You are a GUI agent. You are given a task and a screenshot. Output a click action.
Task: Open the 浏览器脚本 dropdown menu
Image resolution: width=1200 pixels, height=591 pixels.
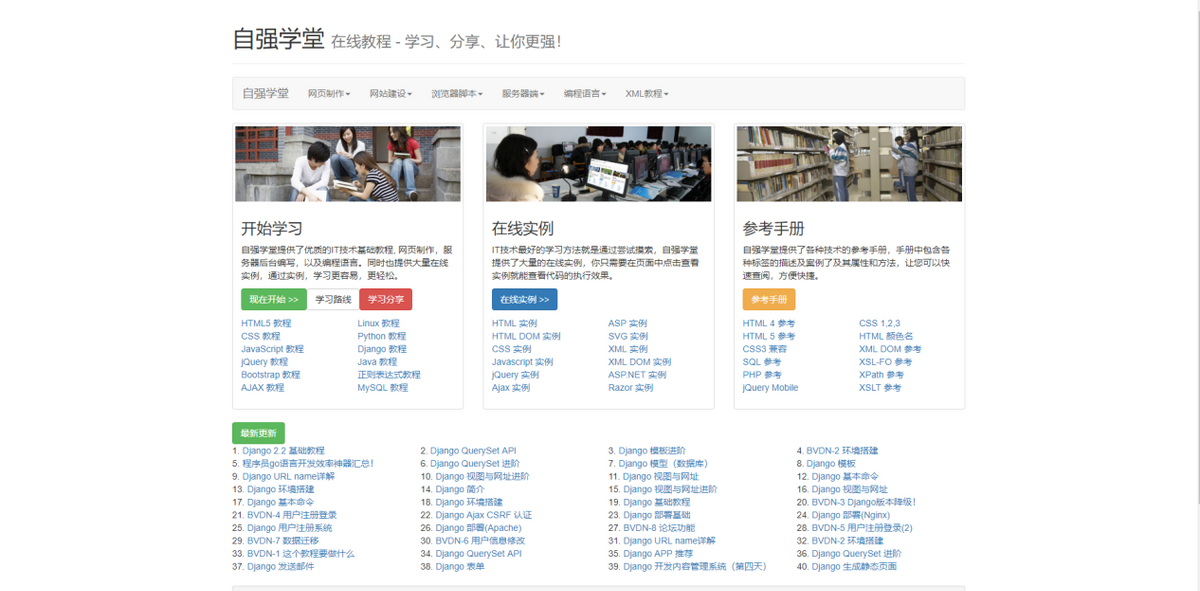click(x=457, y=94)
